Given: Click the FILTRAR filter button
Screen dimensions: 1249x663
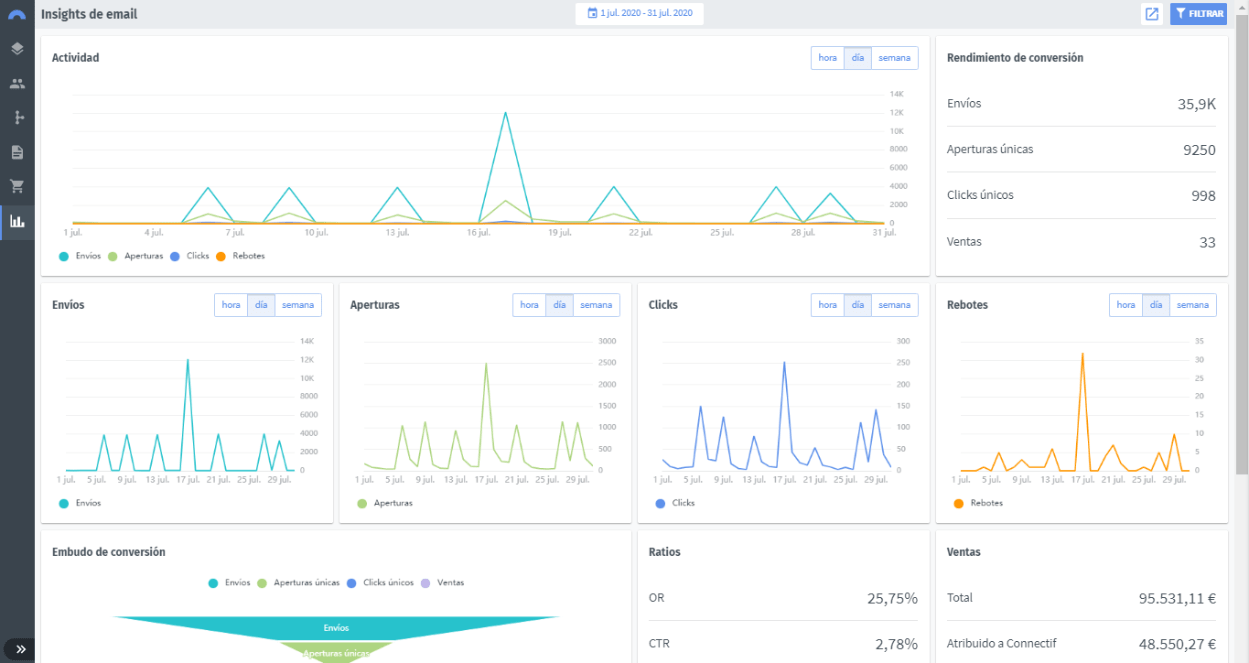Looking at the screenshot, I should 1198,14.
